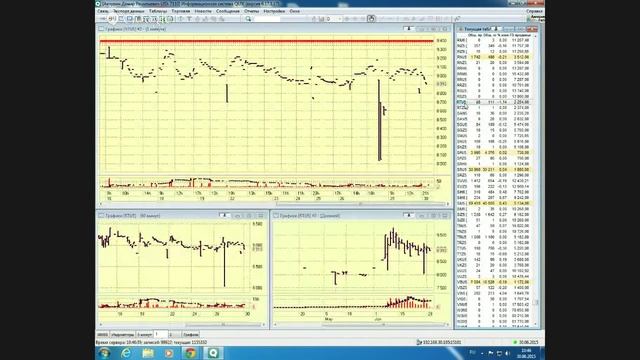The height and width of the screenshot is (360, 640).
Task: Open the Отчеты menu
Action: pyautogui.click(x=252, y=11)
